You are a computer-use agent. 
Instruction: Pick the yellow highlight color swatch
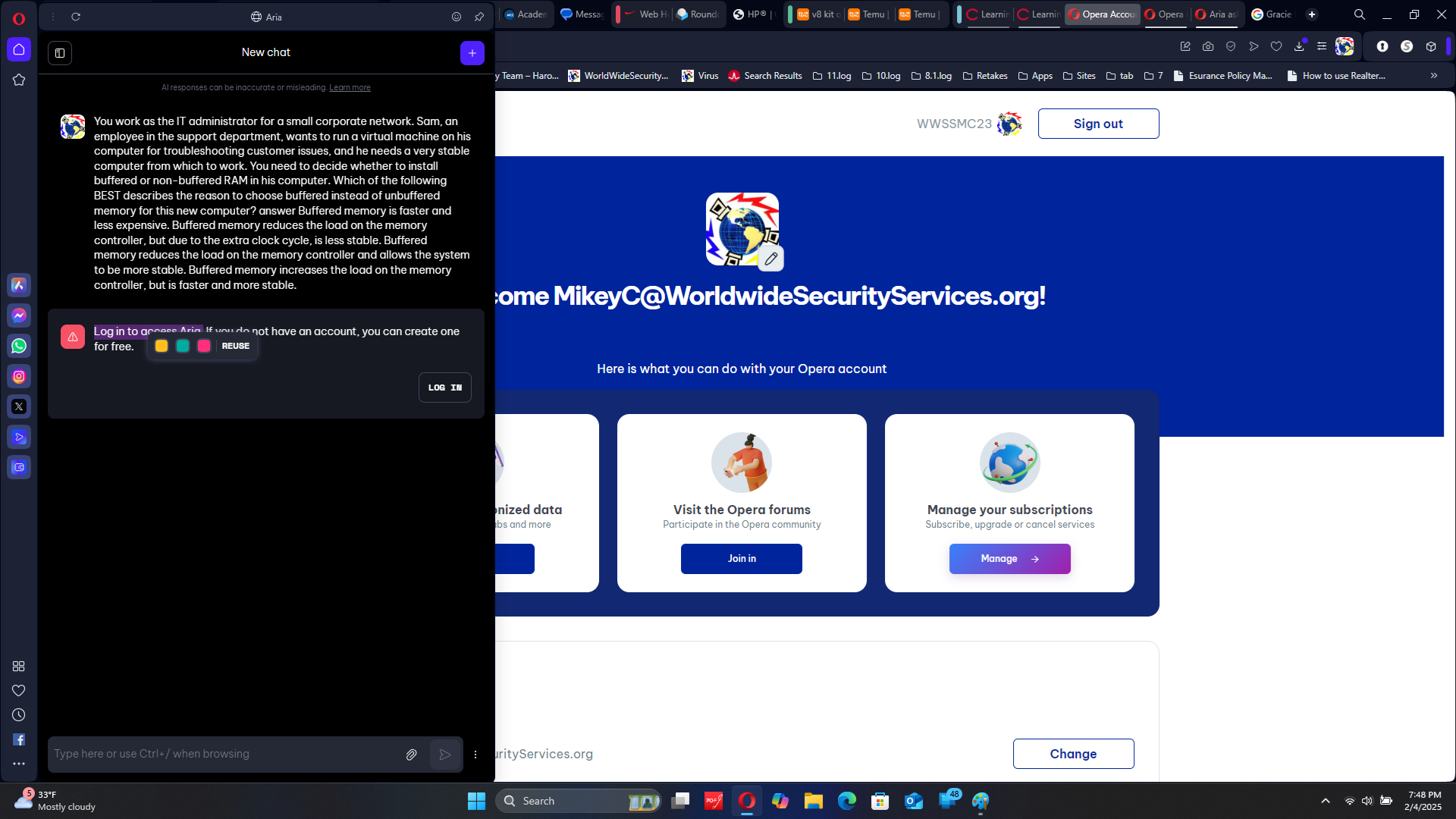[x=162, y=346]
